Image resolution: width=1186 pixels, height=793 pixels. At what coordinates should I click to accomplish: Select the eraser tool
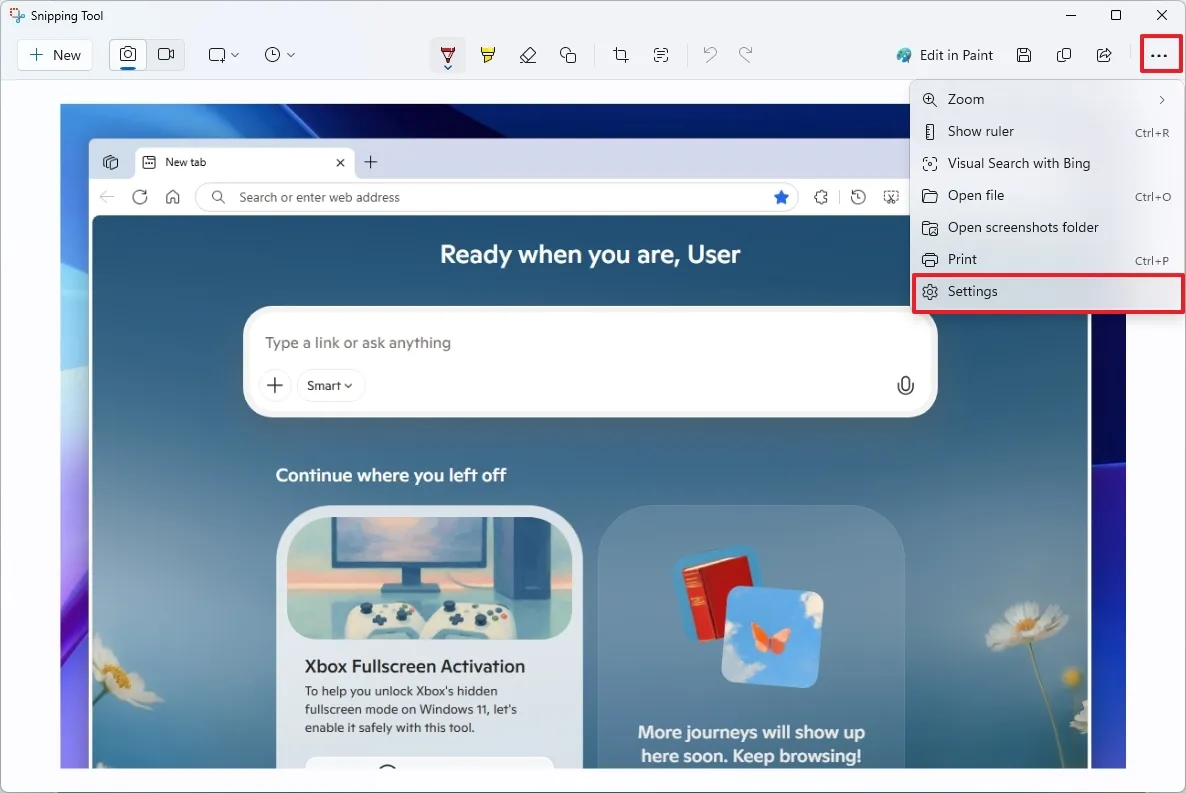click(528, 55)
